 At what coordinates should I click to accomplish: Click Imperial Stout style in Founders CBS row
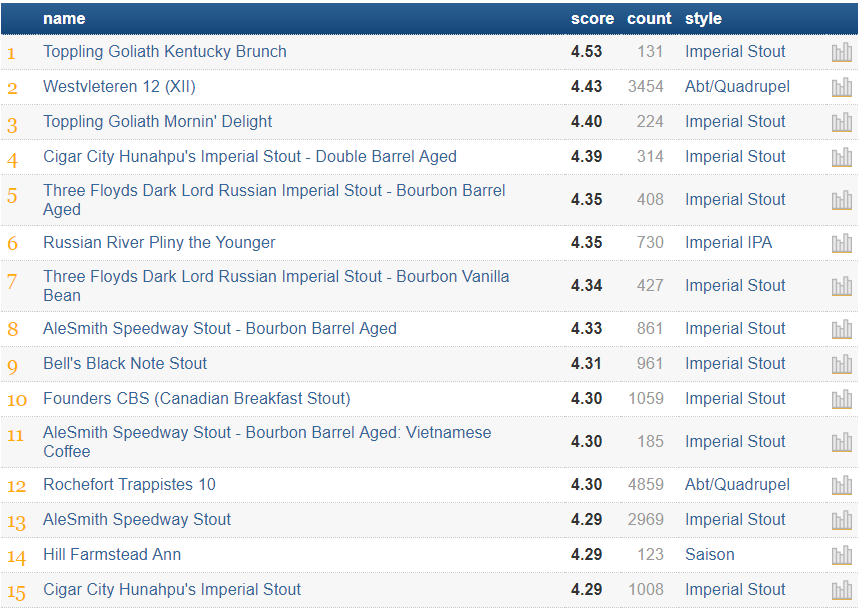click(735, 399)
